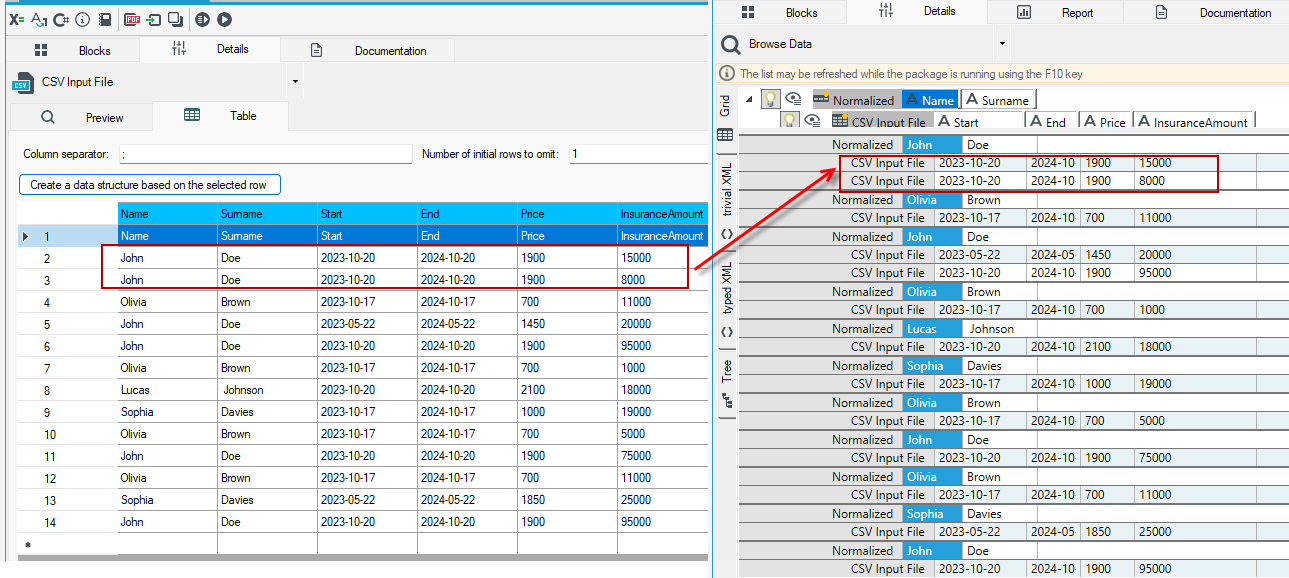Click the info icon beside the F10 refresh message

[728, 74]
